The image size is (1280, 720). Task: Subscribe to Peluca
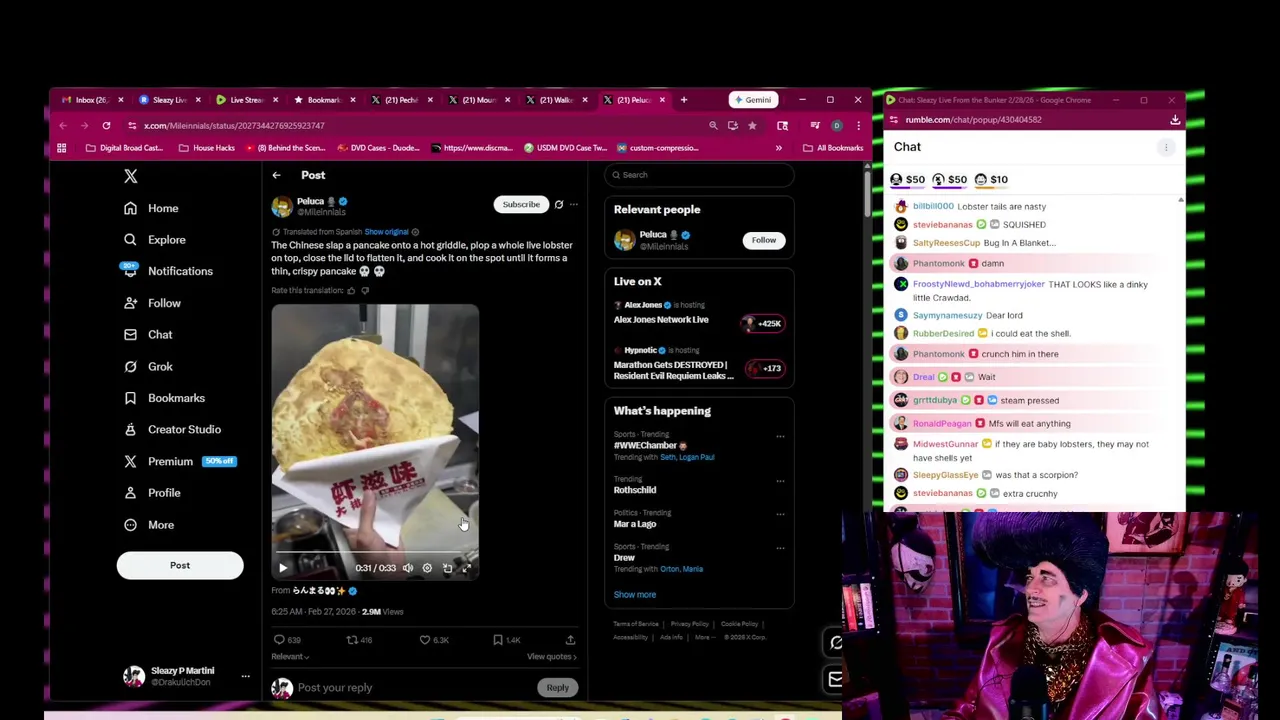(x=521, y=205)
